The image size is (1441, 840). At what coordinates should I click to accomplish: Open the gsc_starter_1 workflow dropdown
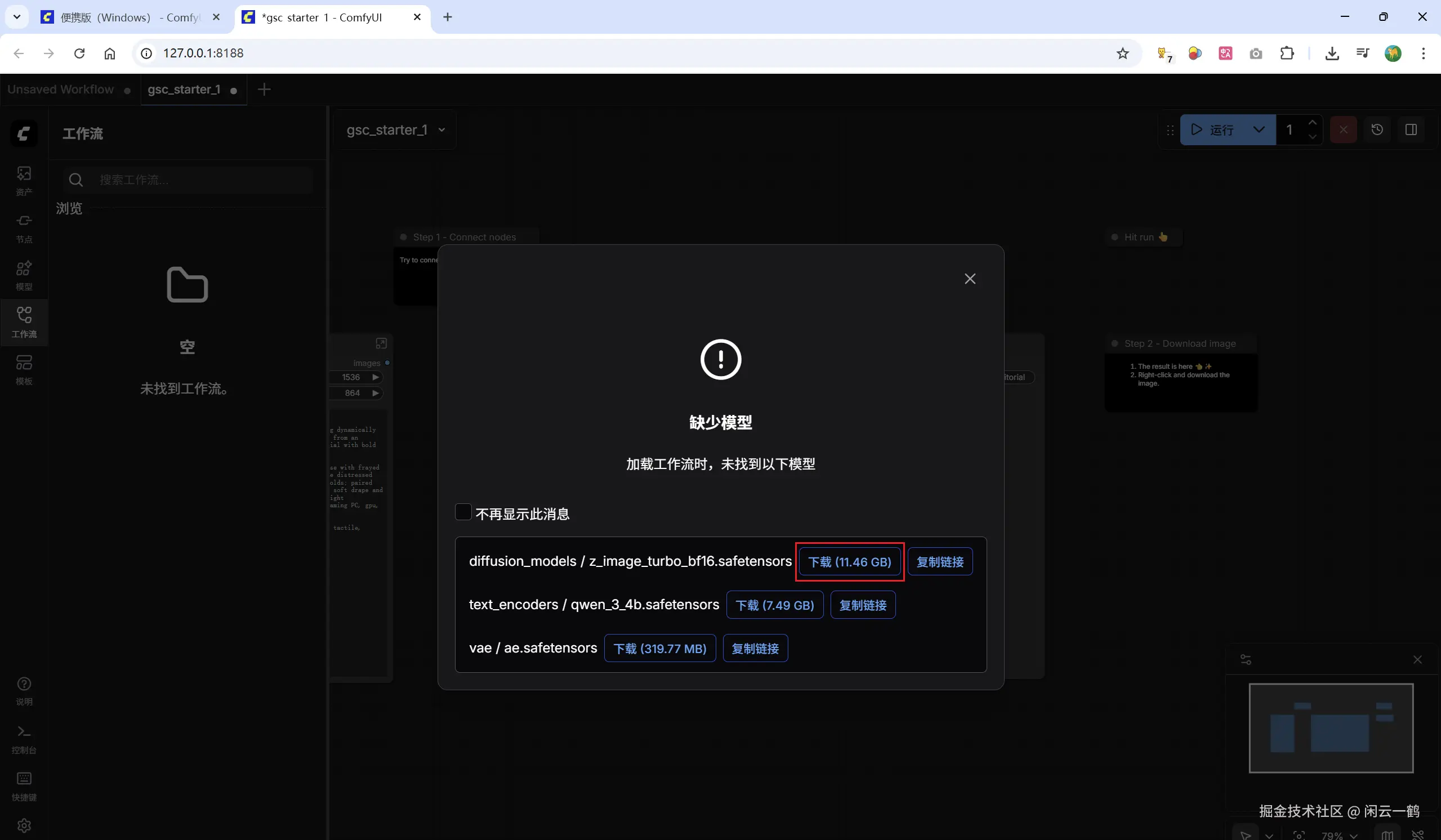pos(396,130)
